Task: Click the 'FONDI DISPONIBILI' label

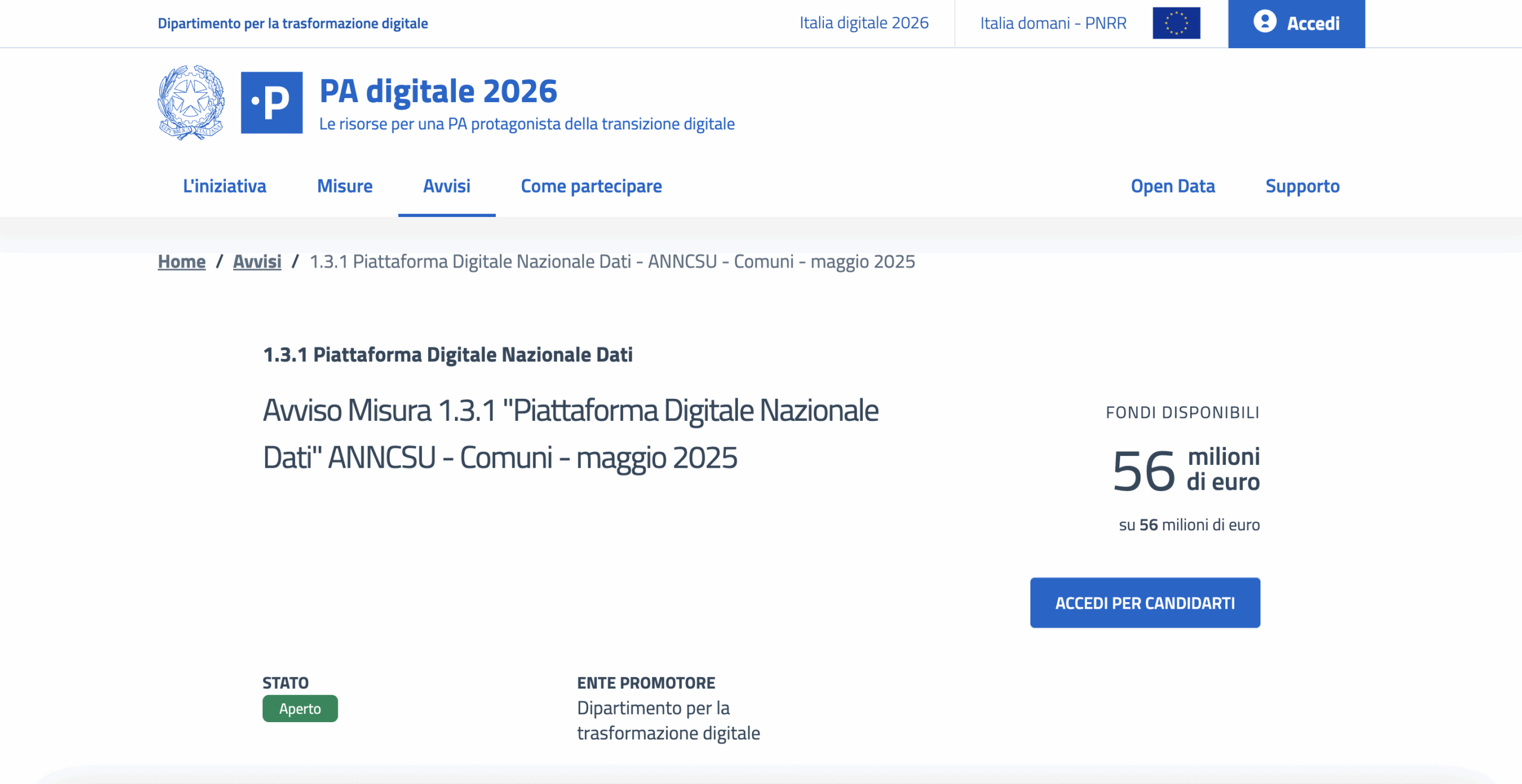Action: pyautogui.click(x=1183, y=413)
